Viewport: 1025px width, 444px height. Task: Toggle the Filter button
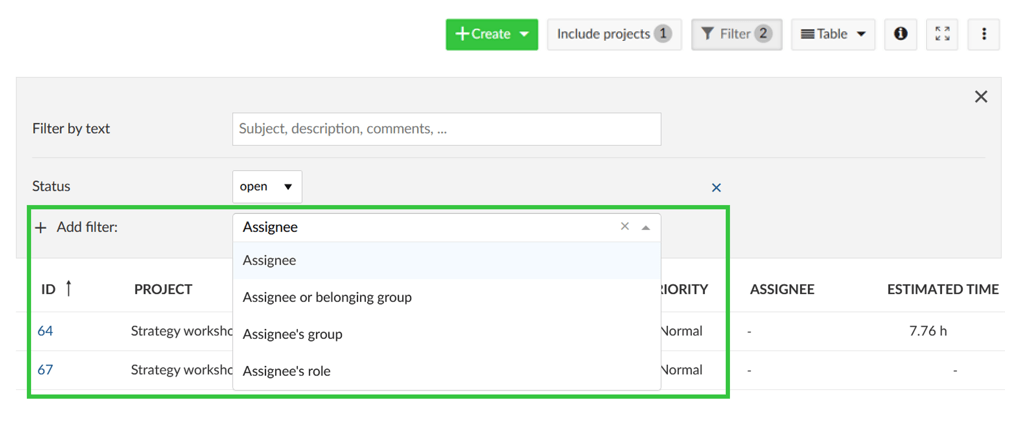[x=736, y=34]
